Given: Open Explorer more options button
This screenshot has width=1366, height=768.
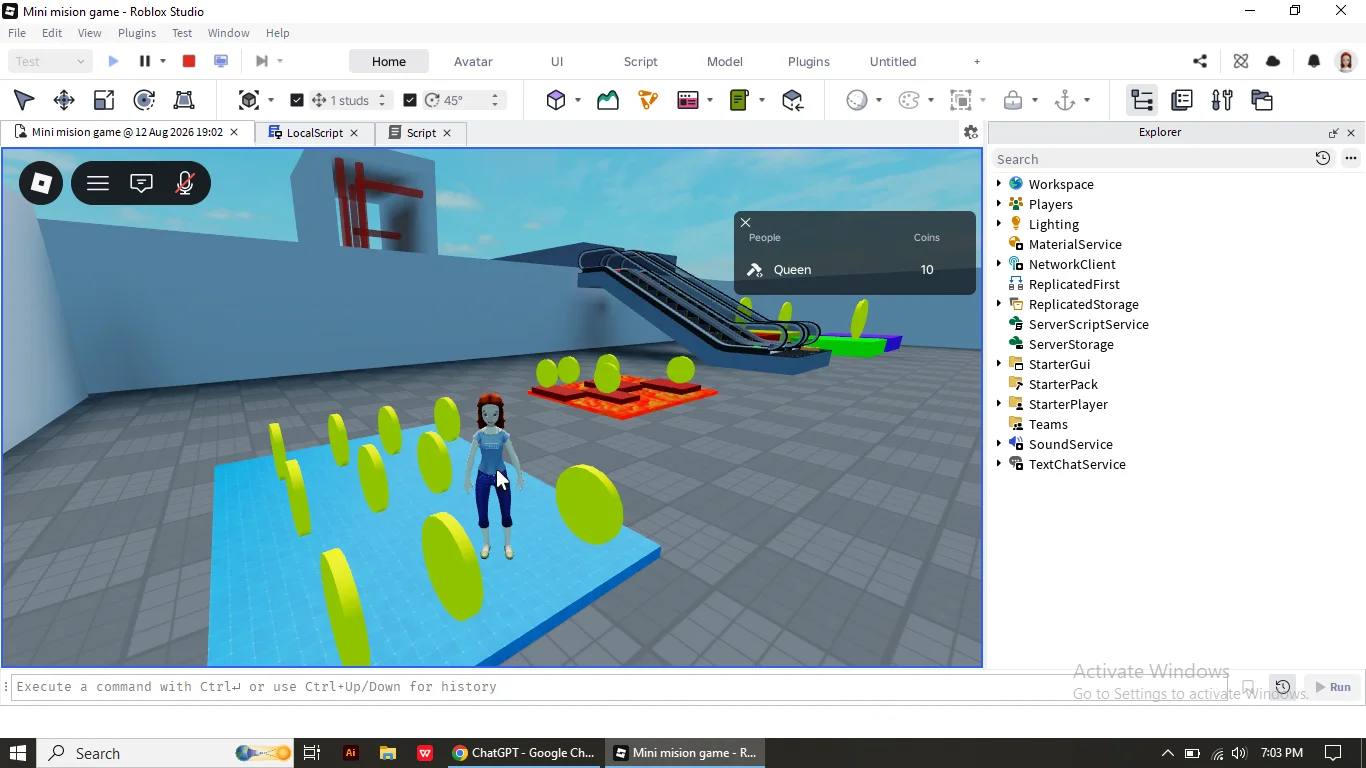Looking at the screenshot, I should click(1351, 158).
